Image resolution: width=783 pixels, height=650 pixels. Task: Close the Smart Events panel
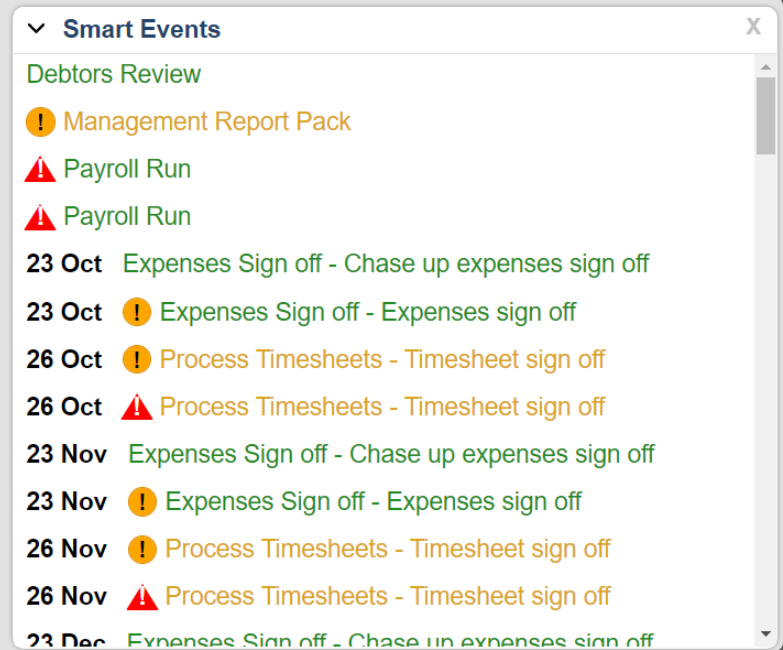(753, 27)
